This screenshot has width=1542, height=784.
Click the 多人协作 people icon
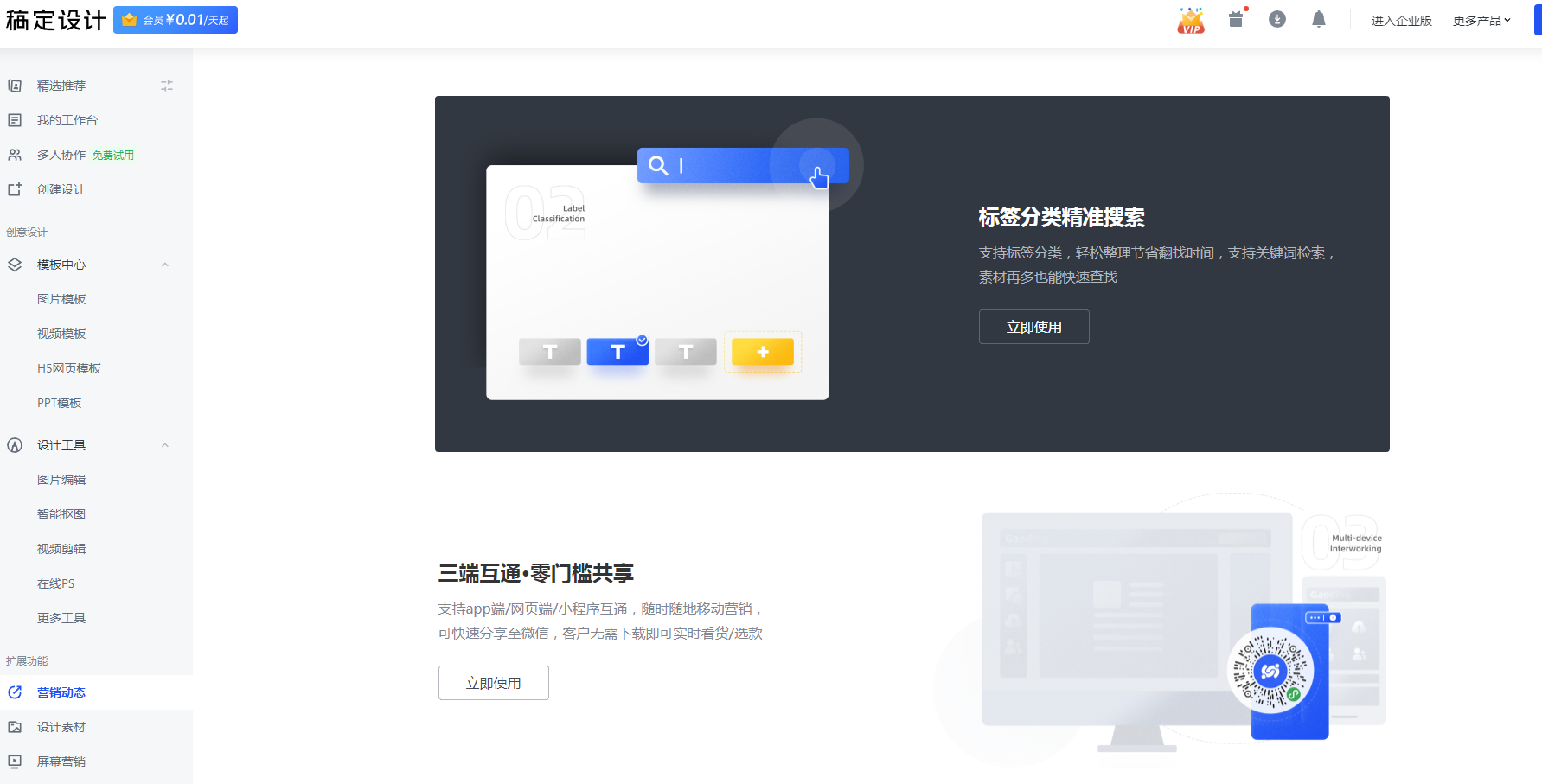point(15,155)
